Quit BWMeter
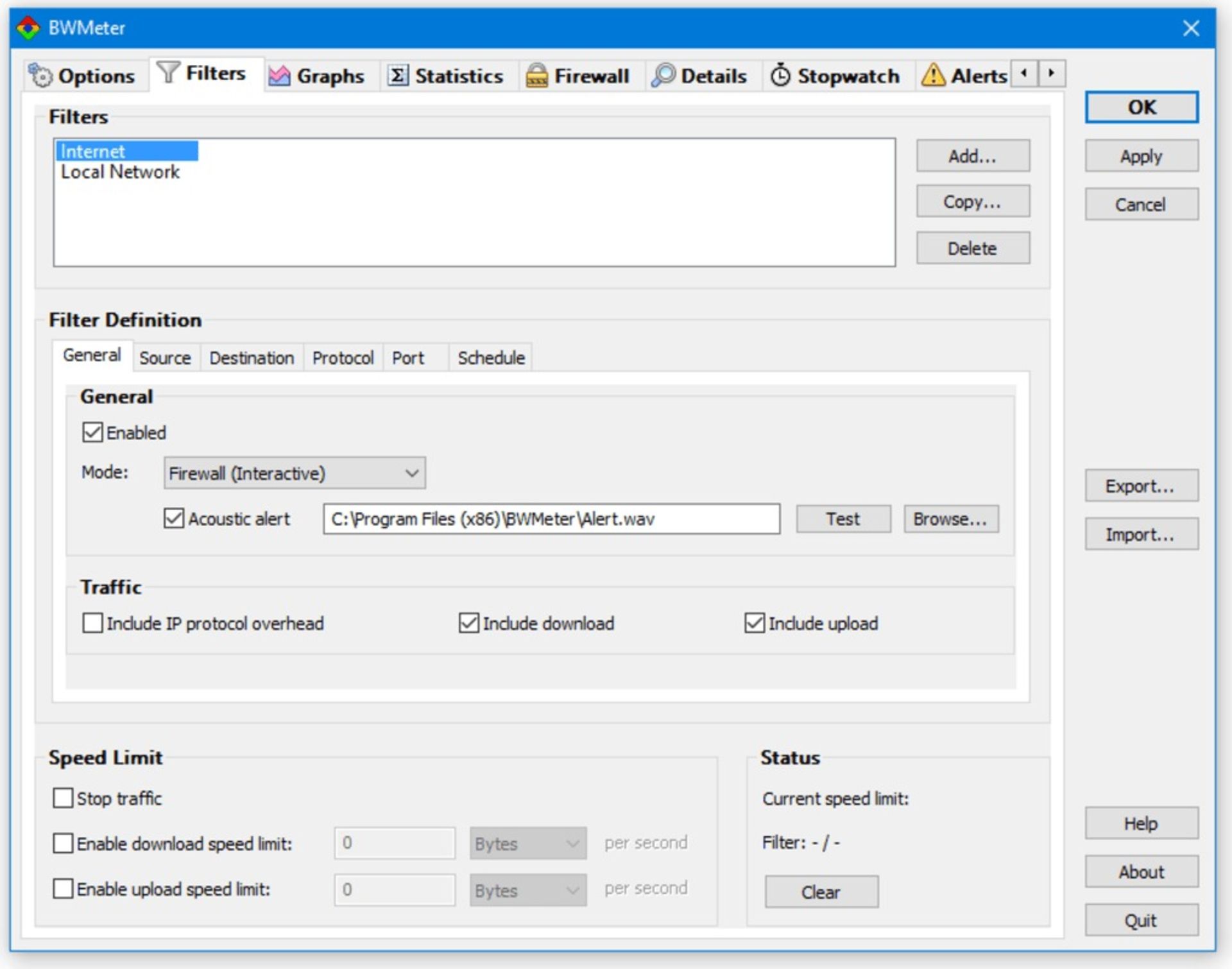 (1142, 920)
